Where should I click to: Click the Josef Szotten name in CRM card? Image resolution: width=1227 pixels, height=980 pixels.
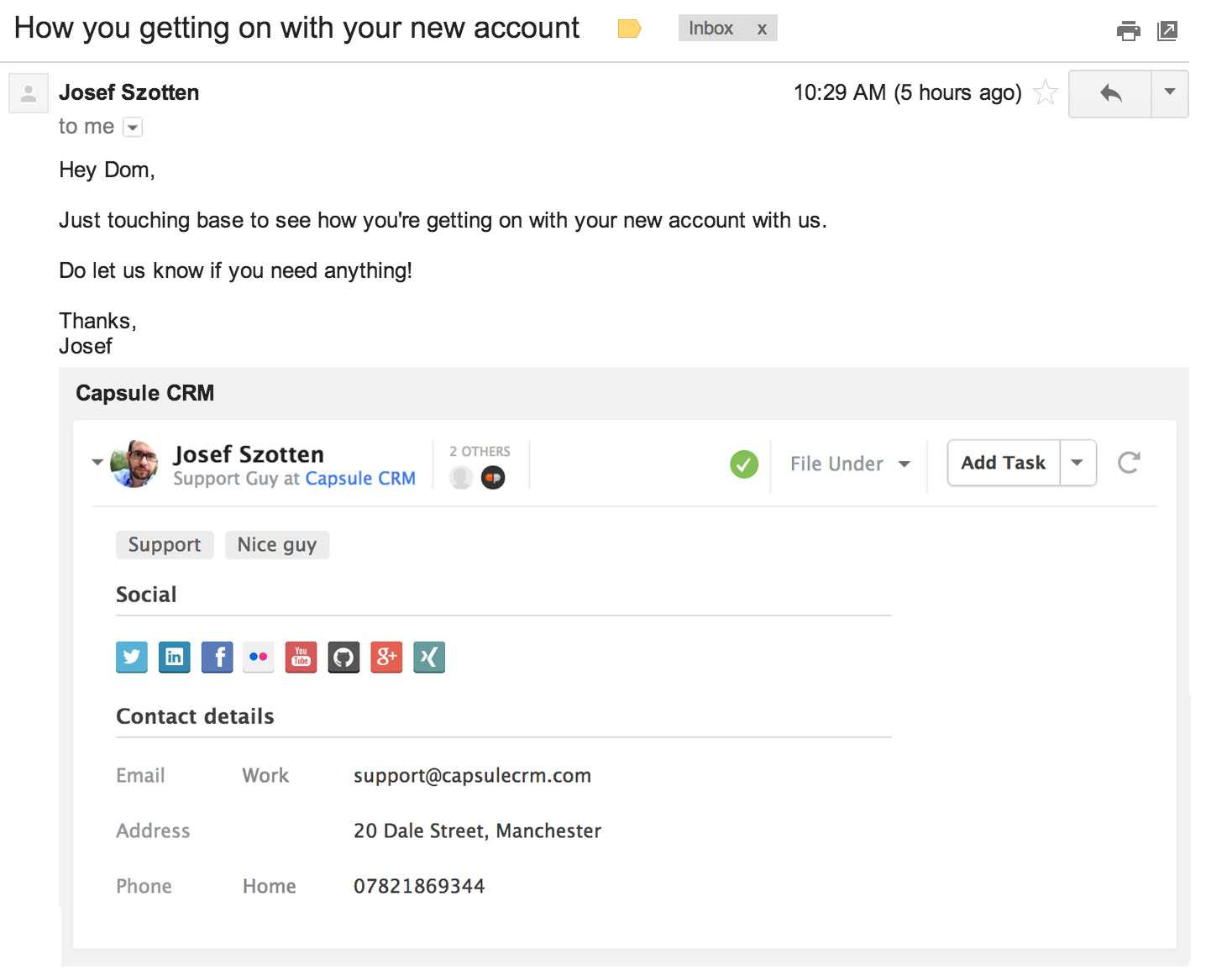(249, 454)
